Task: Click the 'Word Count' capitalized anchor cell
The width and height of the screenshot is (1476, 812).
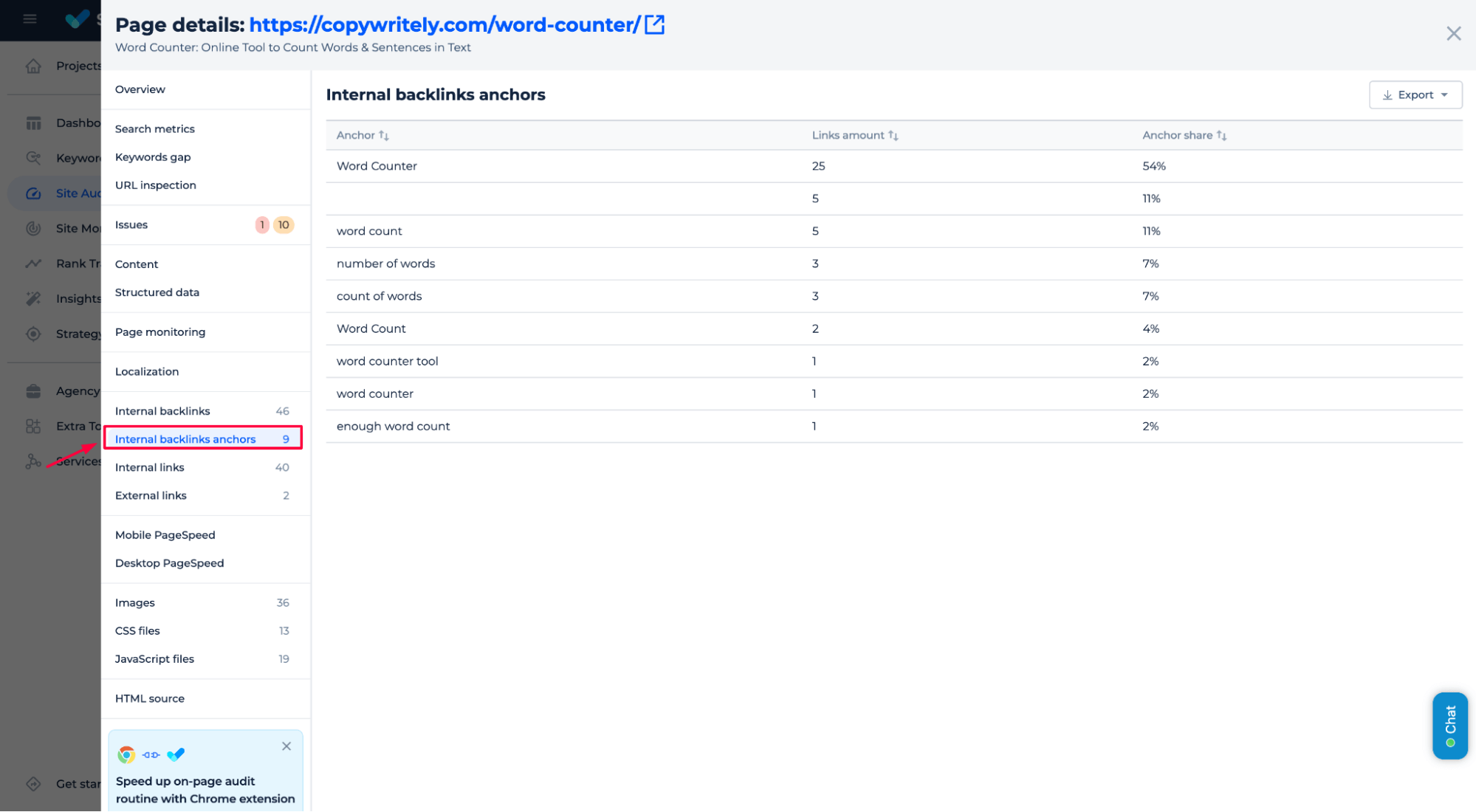Action: pos(371,328)
